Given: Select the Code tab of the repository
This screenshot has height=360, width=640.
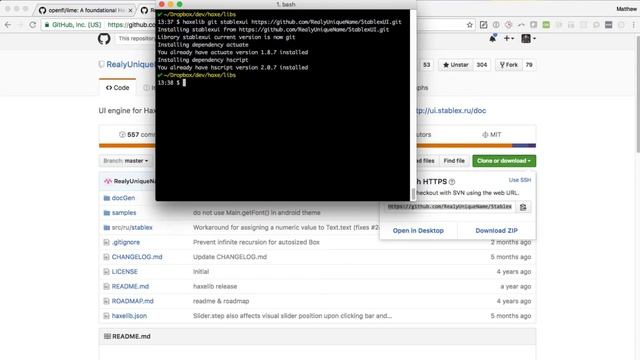Looking at the screenshot, I should 118,88.
